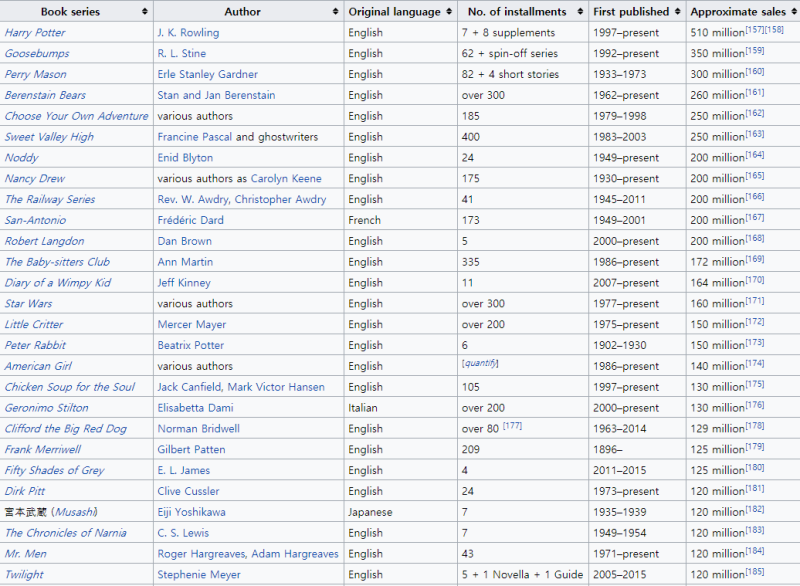Open Jeff Kinney author link

coord(184,283)
